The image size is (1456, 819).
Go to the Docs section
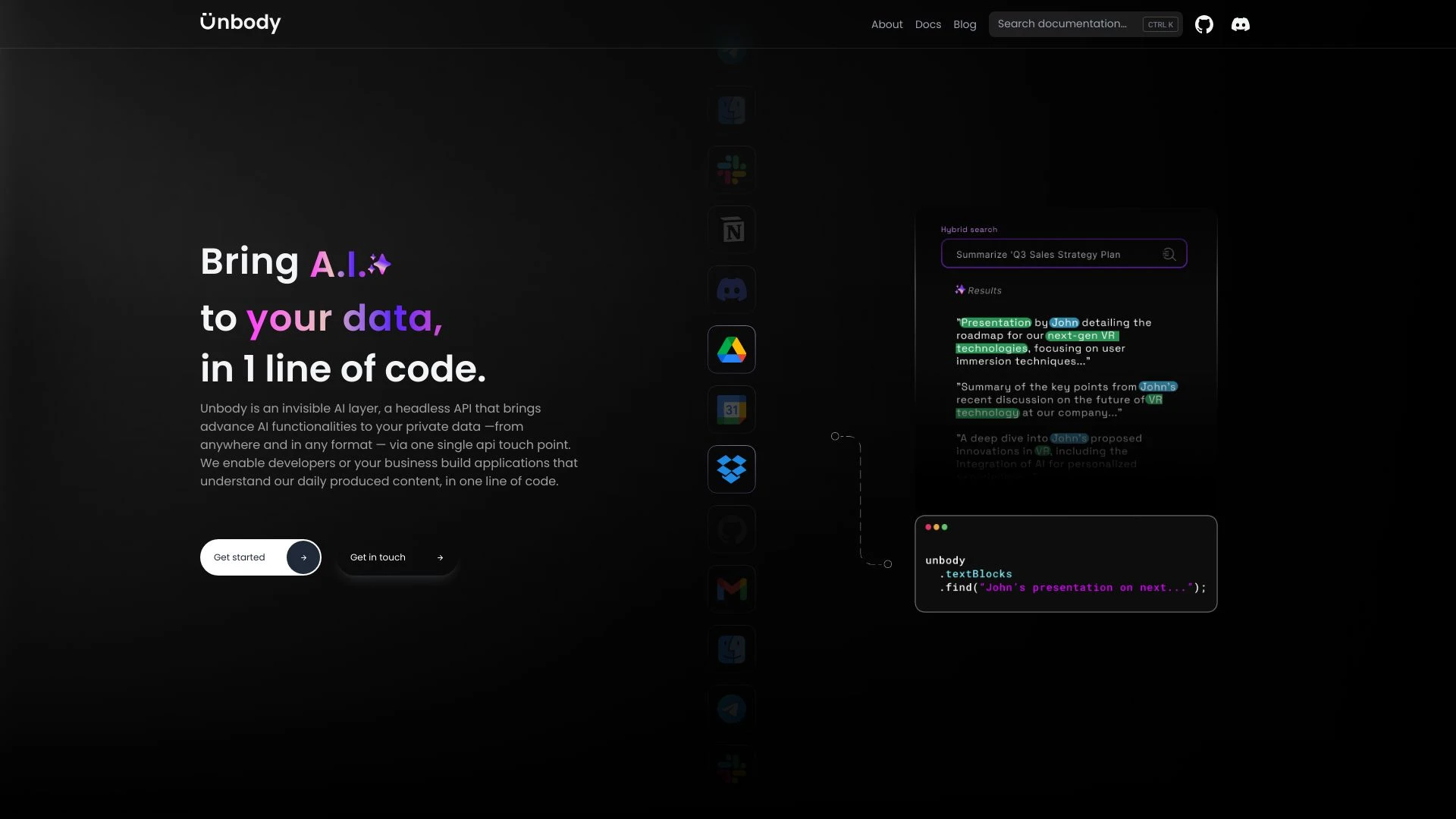point(927,24)
